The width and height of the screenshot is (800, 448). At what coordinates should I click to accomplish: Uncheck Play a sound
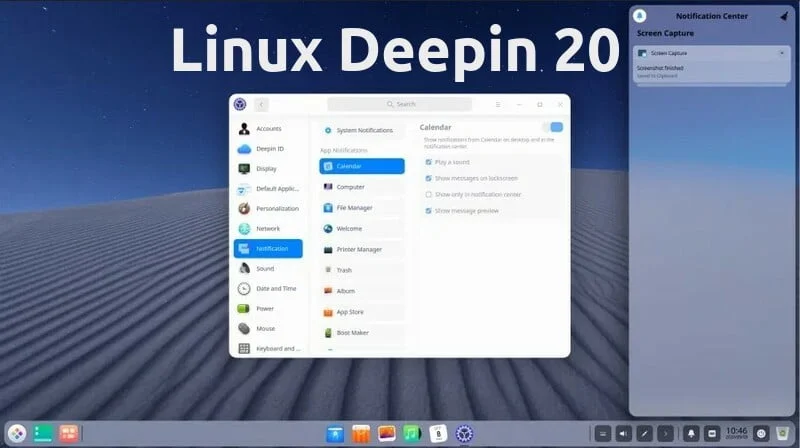point(429,162)
